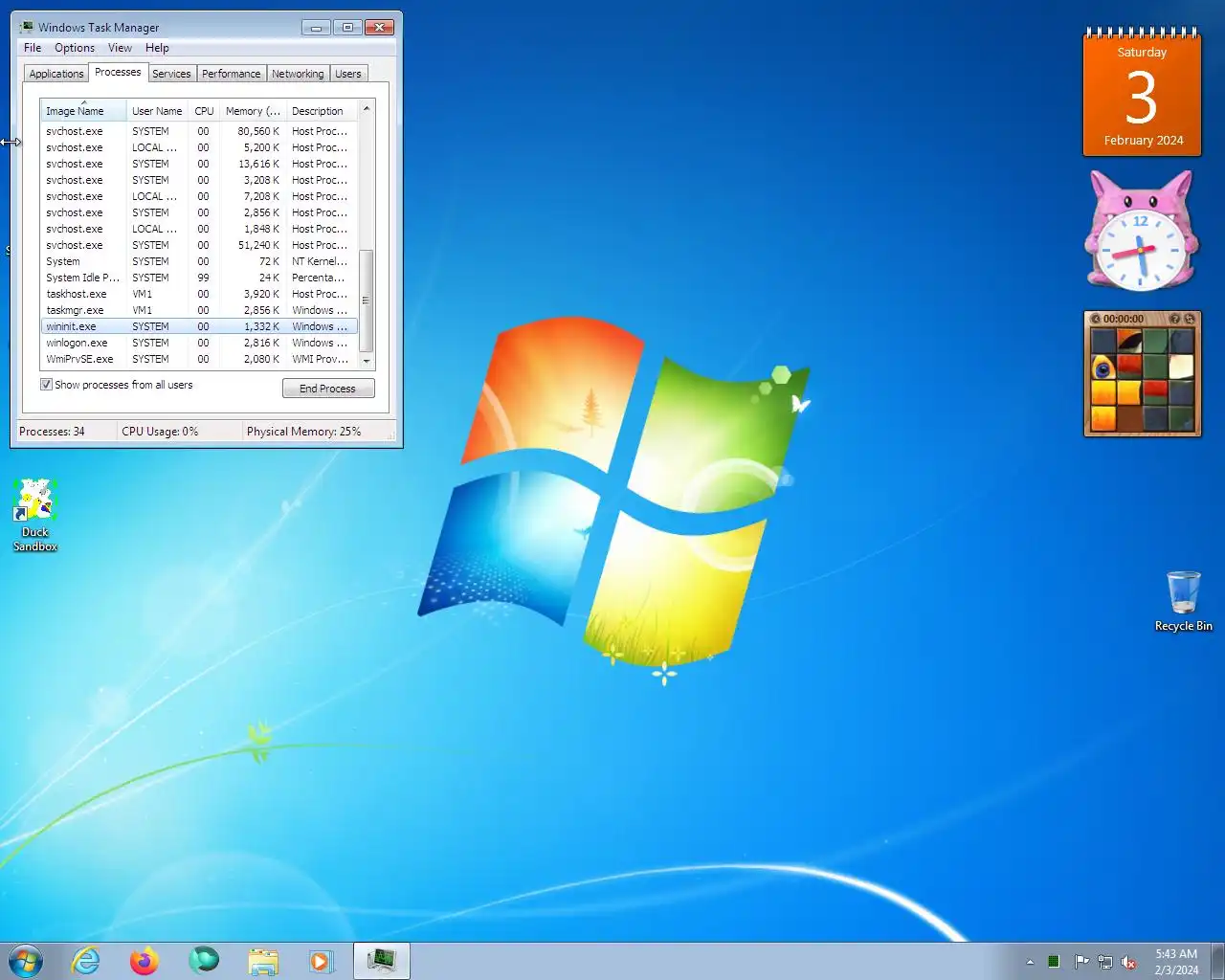Open the View menu in Task Manager

(x=120, y=48)
